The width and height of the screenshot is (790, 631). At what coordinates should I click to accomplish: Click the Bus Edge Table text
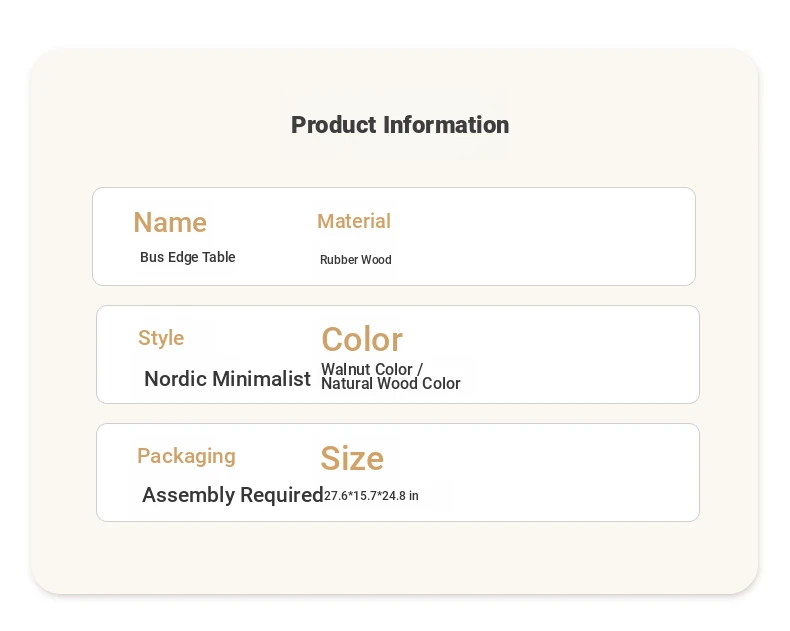187,257
